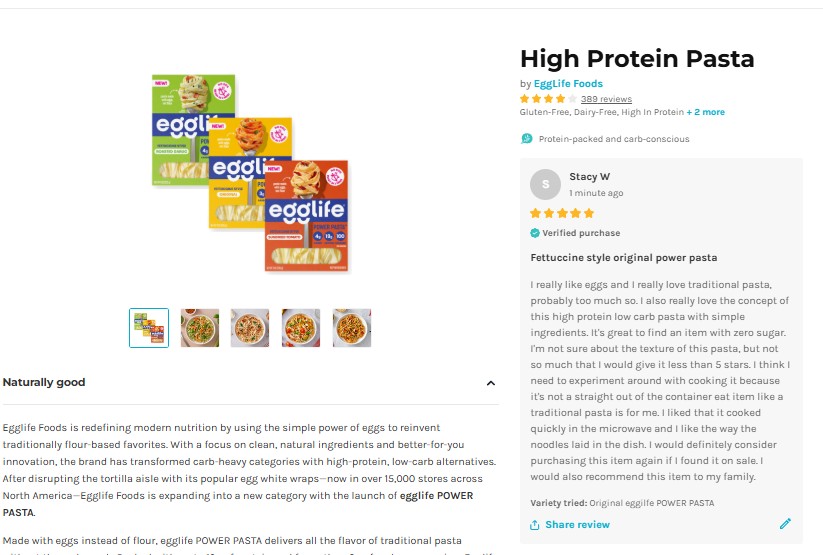This screenshot has height=555, width=823.
Task: Click Stacy W's avatar circle
Action: click(545, 184)
